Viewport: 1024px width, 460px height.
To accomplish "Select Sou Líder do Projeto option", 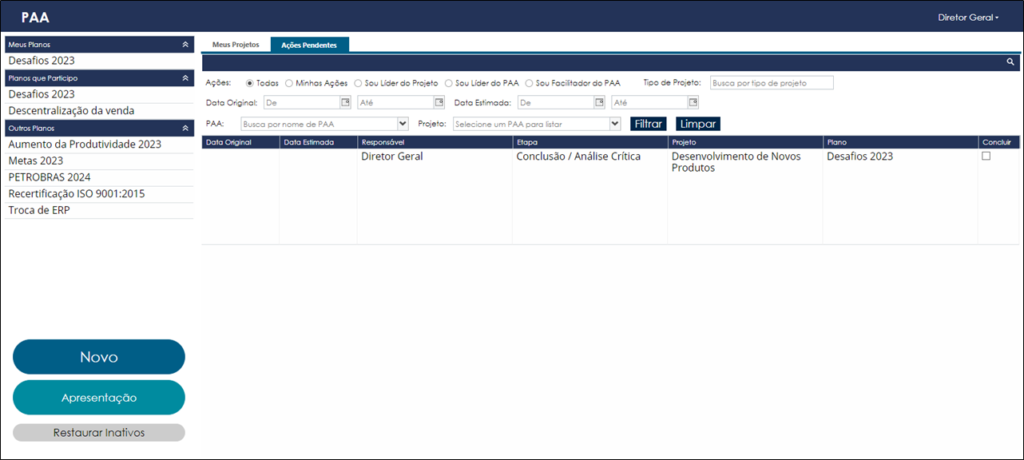I will pos(357,84).
